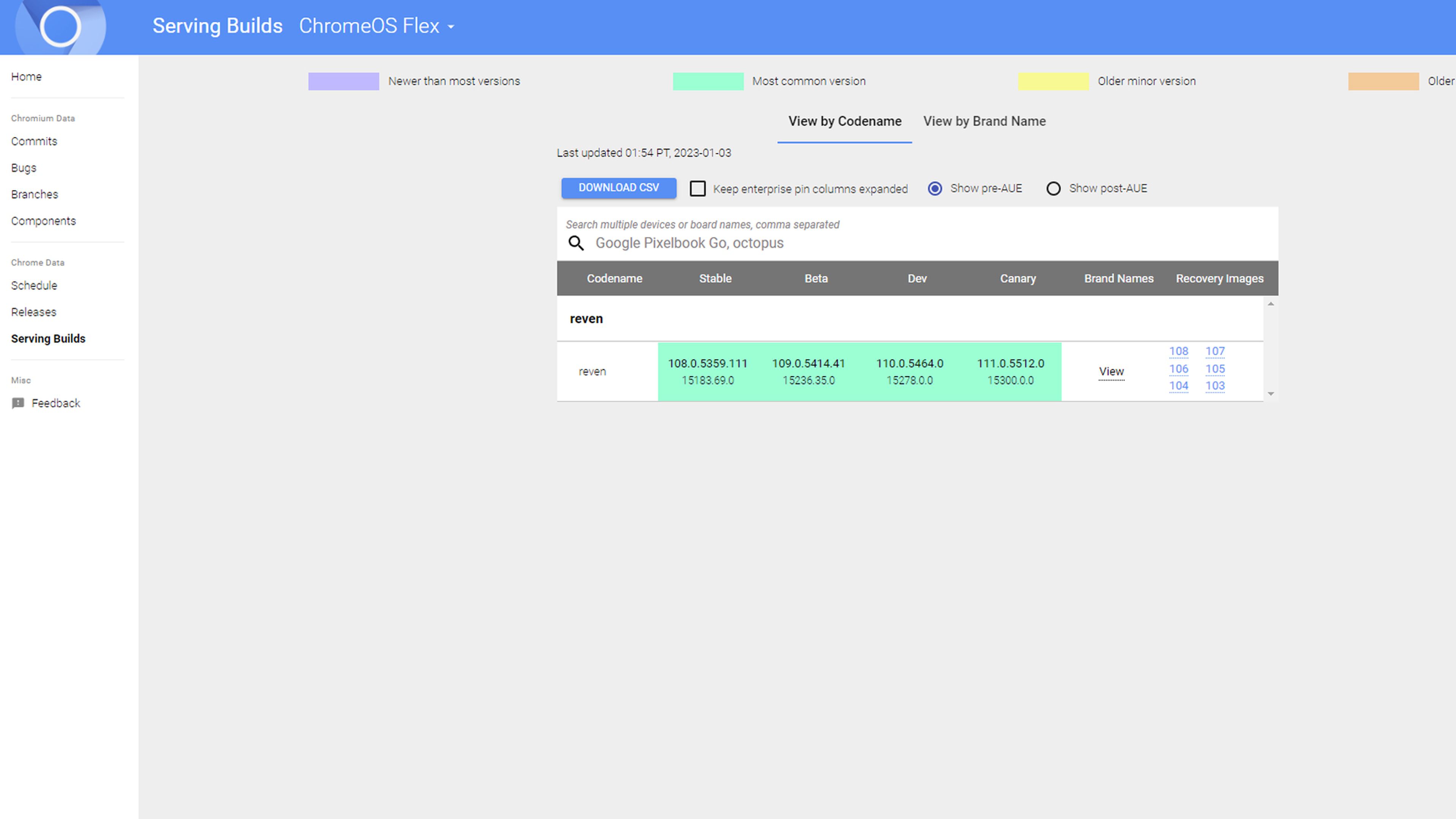Click the Dev column header

[917, 278]
